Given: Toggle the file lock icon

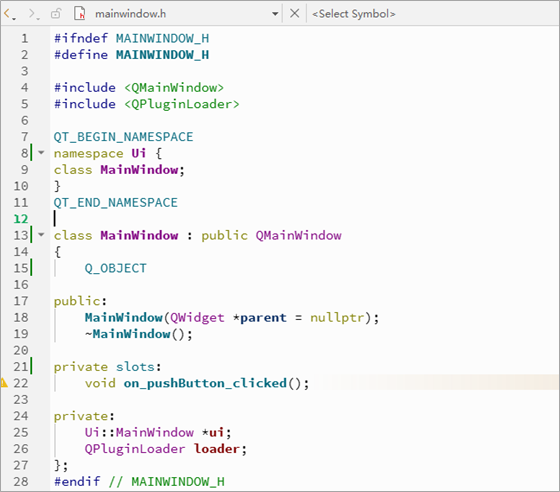Looking at the screenshot, I should [56, 14].
